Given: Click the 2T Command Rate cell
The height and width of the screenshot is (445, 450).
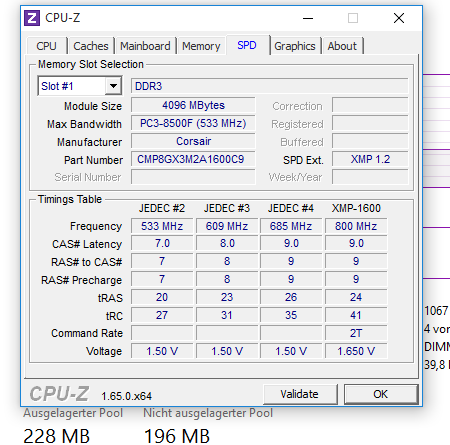Looking at the screenshot, I should point(356,333).
